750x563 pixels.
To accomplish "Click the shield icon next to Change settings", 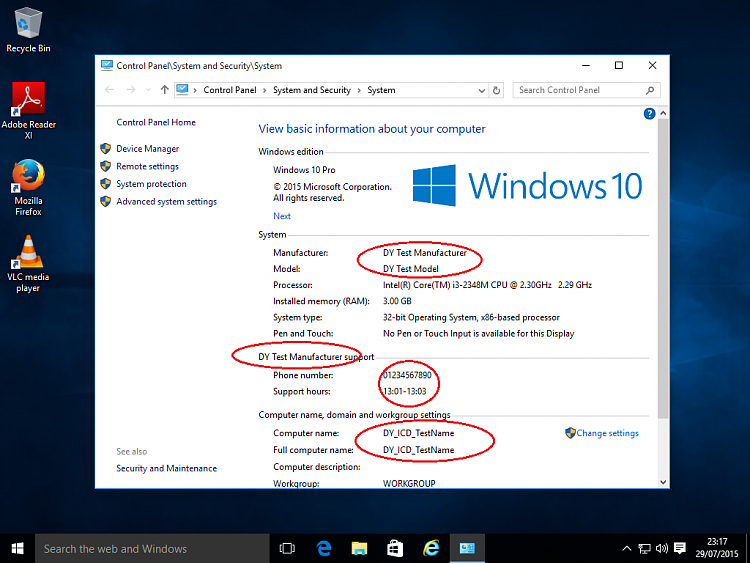I will pyautogui.click(x=570, y=433).
